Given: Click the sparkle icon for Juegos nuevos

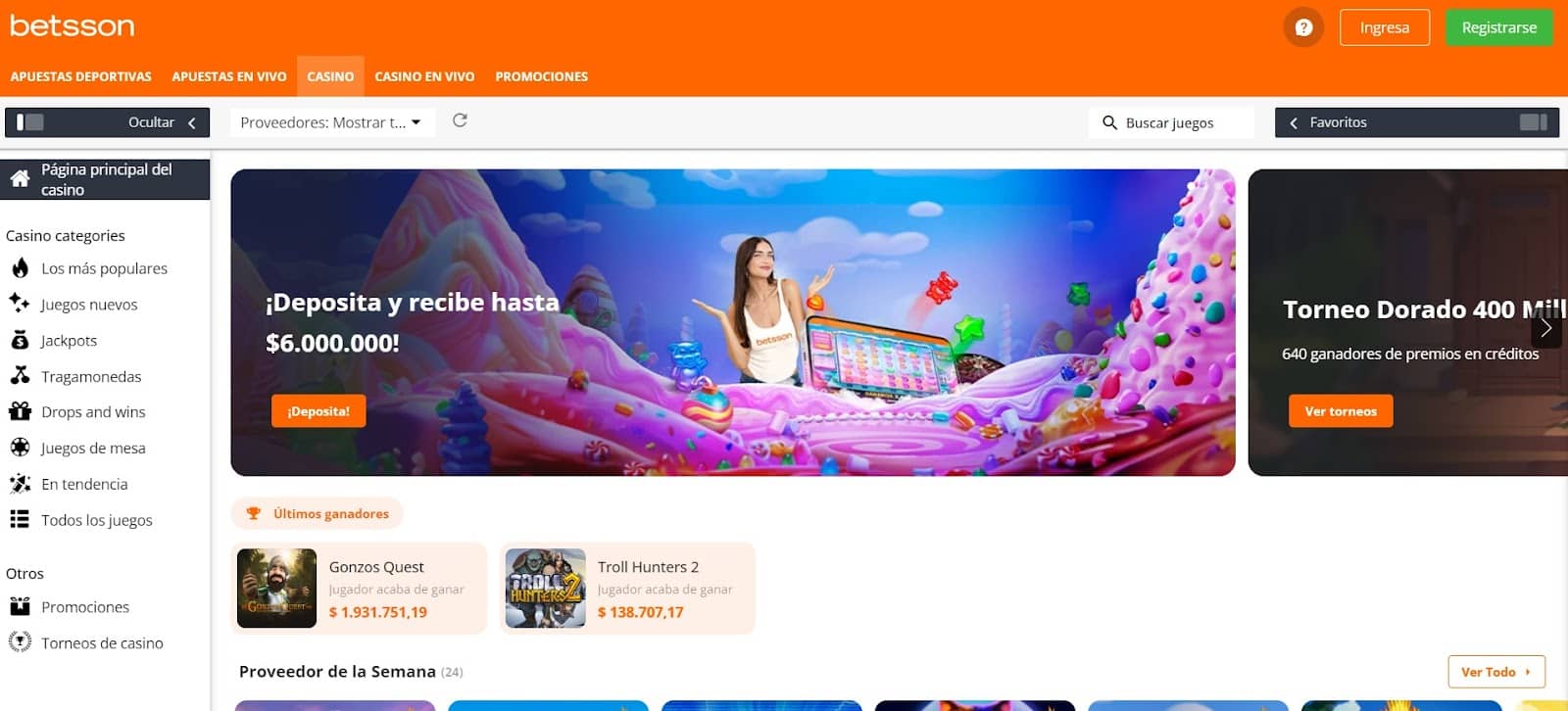Looking at the screenshot, I should tap(20, 304).
